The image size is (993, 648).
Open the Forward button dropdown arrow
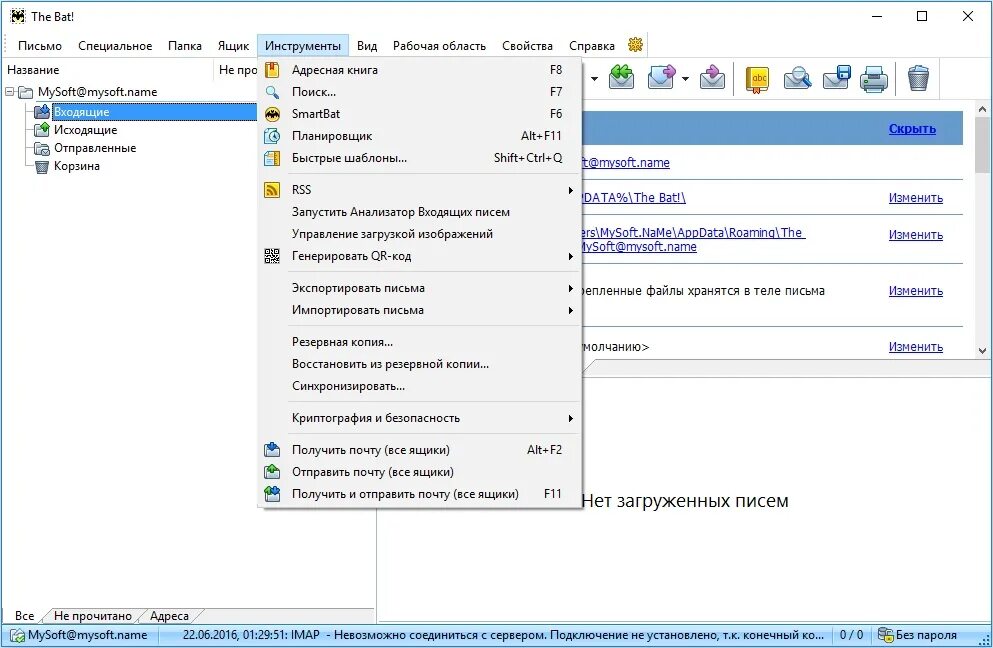click(x=685, y=79)
